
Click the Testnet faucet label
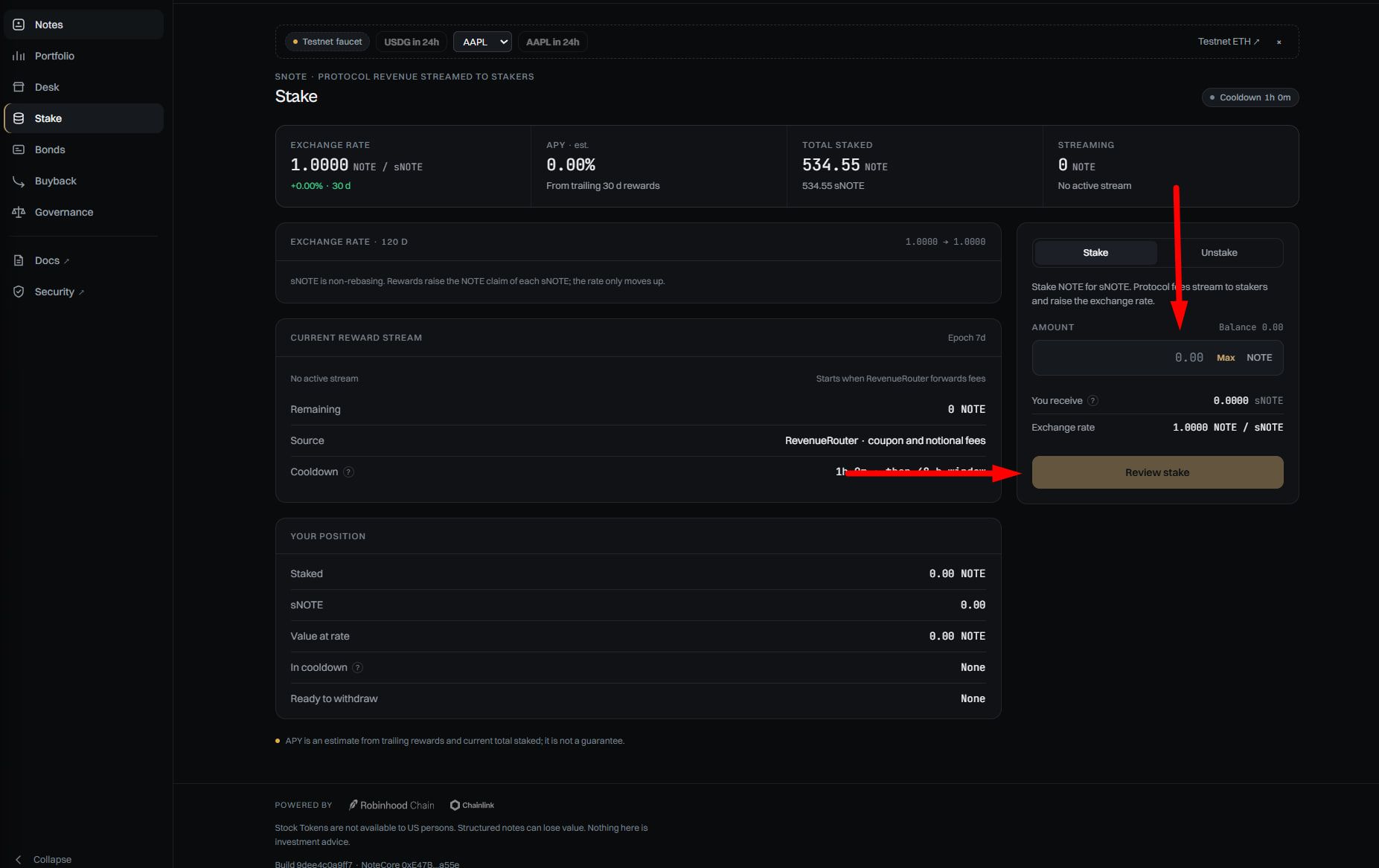click(x=327, y=42)
